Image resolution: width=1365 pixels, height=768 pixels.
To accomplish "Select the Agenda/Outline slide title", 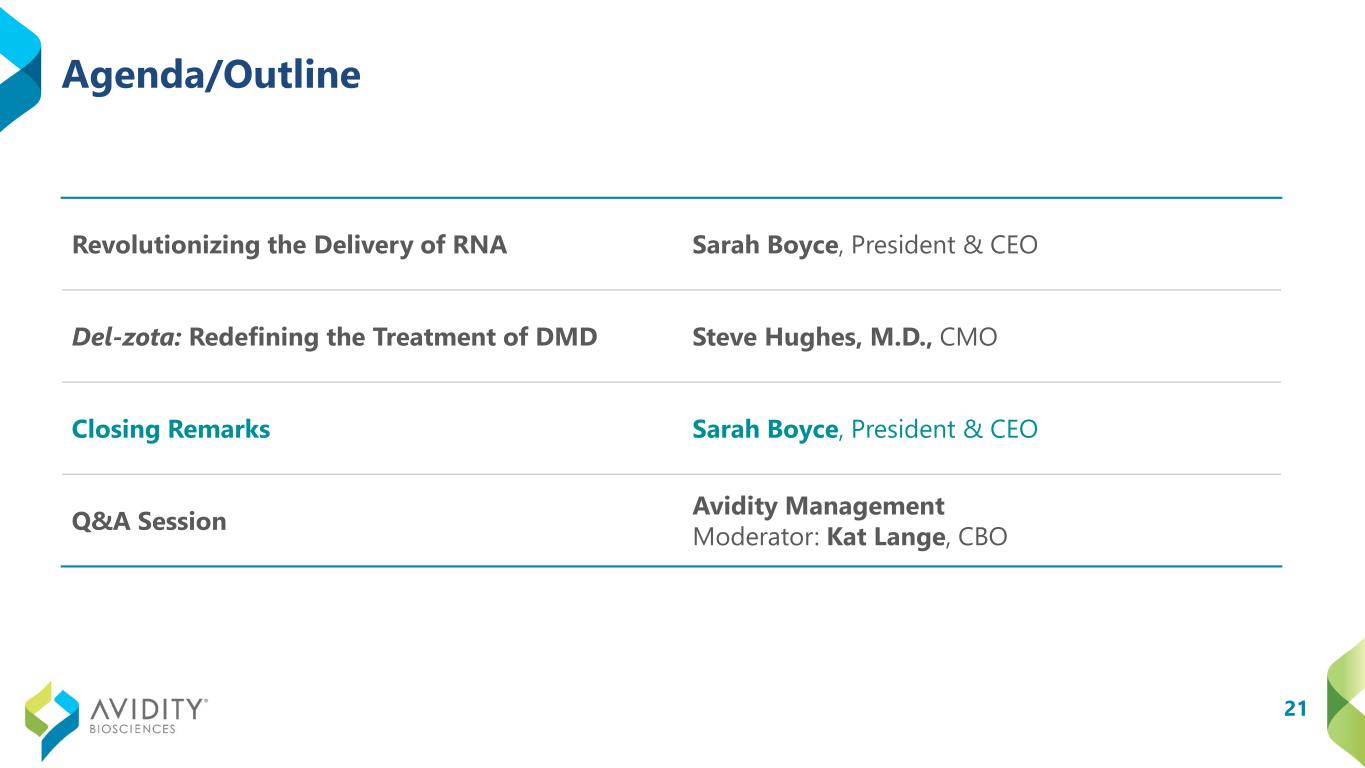I will [x=211, y=75].
